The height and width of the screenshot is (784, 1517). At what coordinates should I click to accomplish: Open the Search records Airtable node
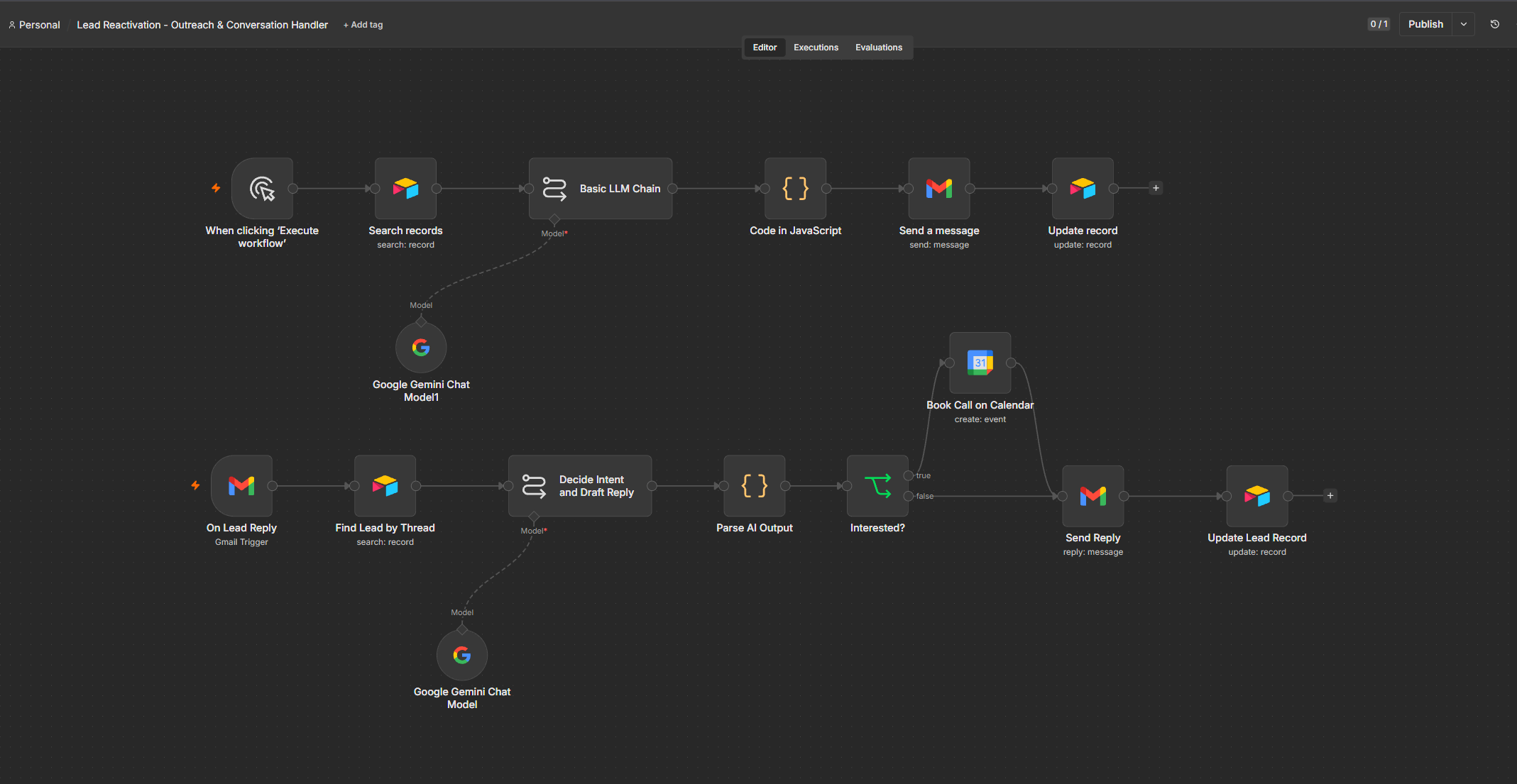[405, 188]
